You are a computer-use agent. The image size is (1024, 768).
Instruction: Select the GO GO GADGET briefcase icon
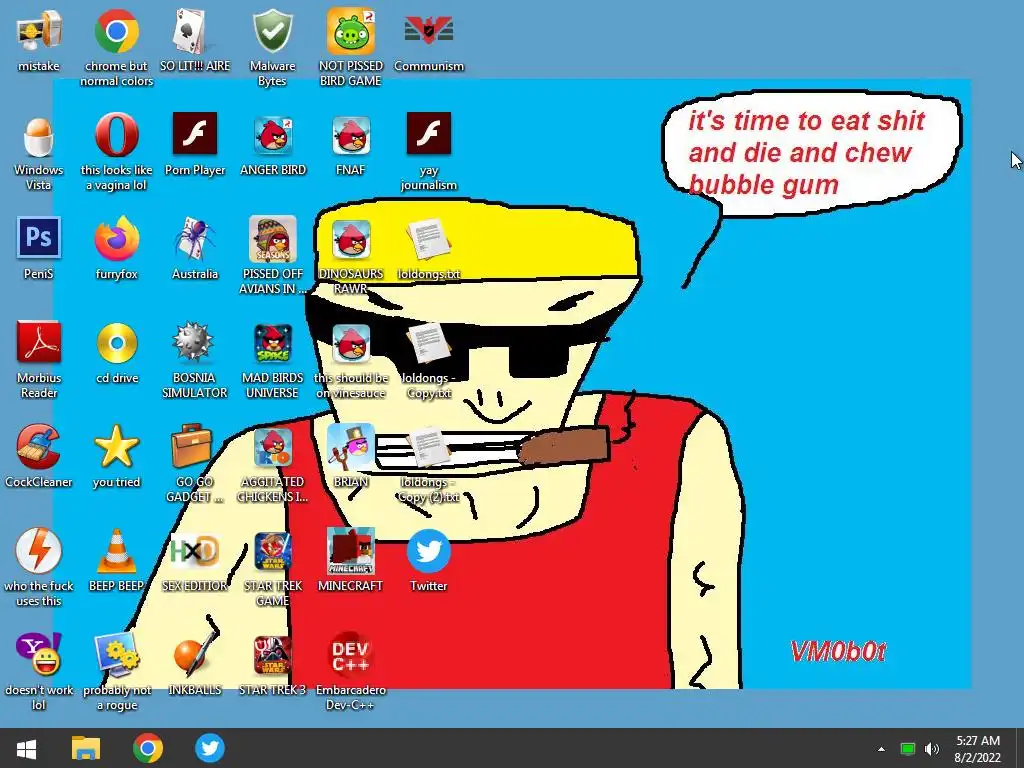tap(192, 447)
